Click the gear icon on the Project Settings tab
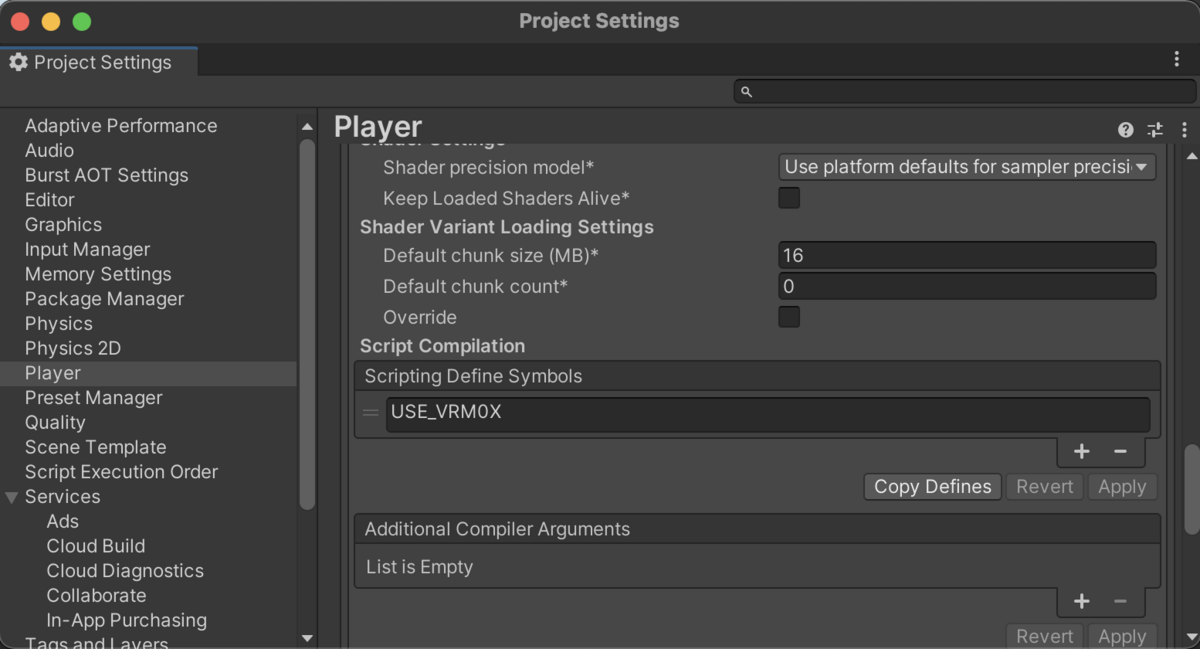Screen dimensions: 1200x649 [x=16, y=61]
